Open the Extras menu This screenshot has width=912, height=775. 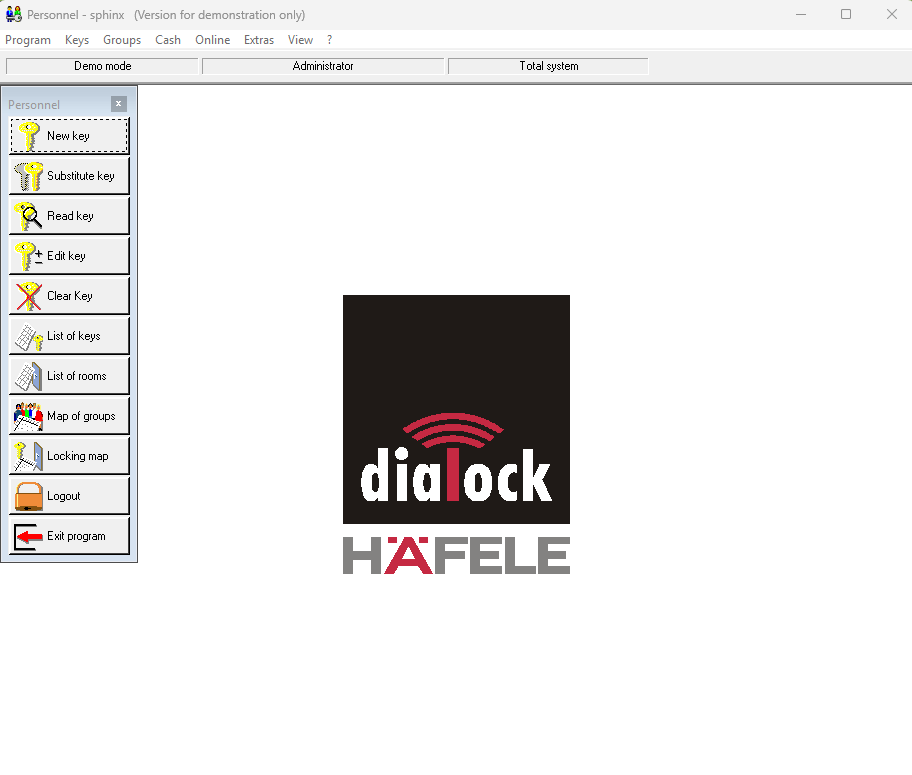click(259, 40)
